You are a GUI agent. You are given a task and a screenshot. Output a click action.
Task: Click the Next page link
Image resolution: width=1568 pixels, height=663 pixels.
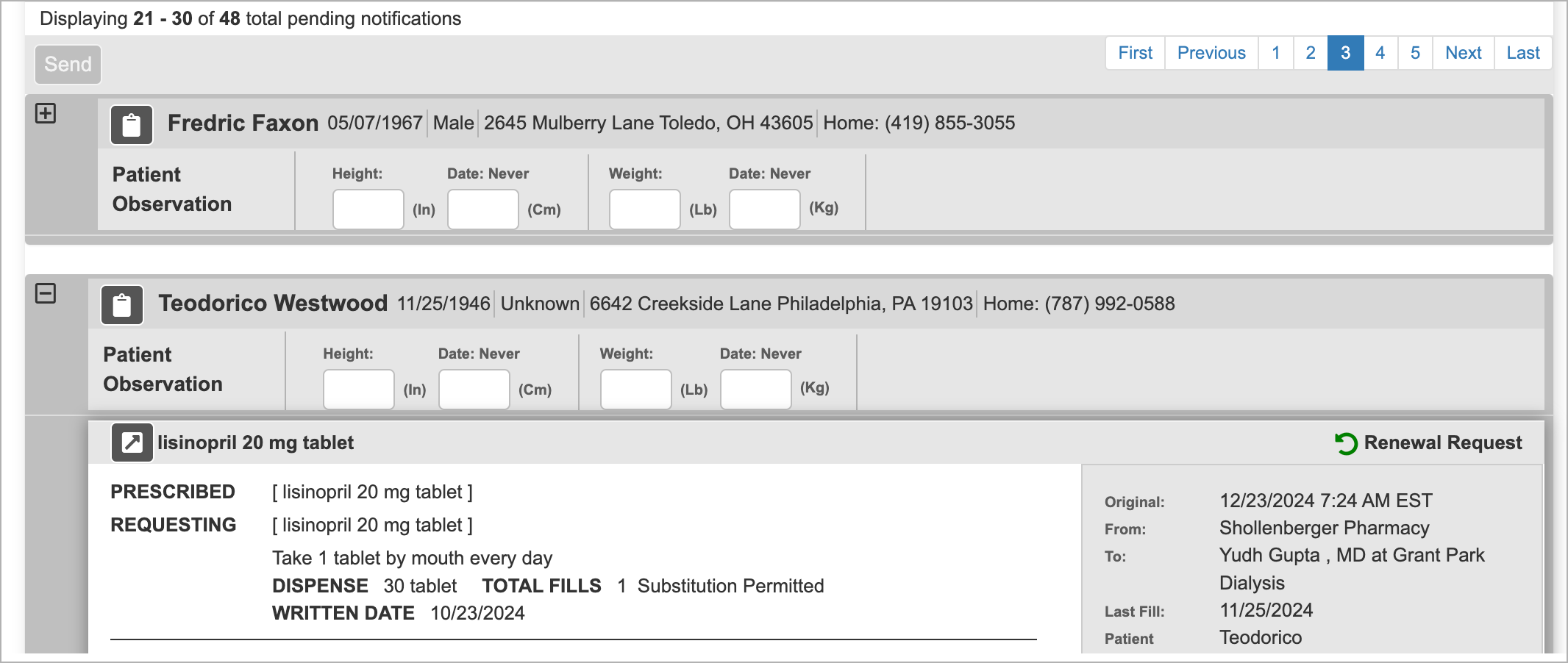pos(1464,53)
